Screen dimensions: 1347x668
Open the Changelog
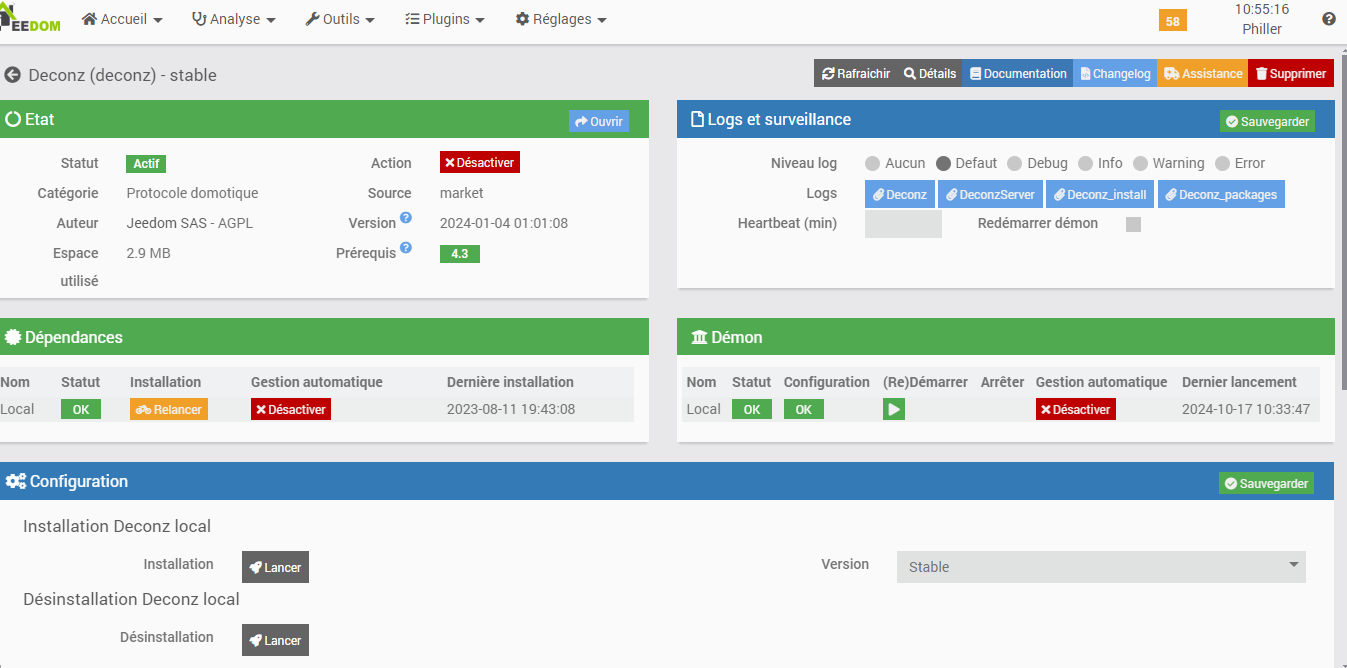[1115, 73]
